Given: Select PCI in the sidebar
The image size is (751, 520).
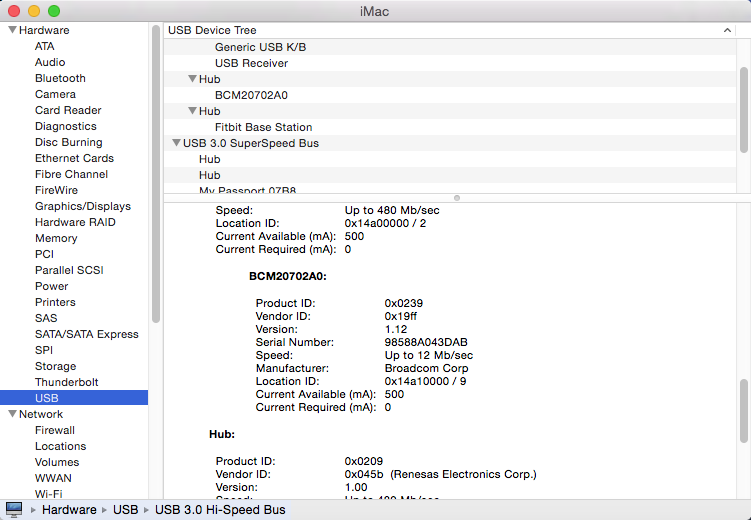Looking at the screenshot, I should [x=44, y=254].
